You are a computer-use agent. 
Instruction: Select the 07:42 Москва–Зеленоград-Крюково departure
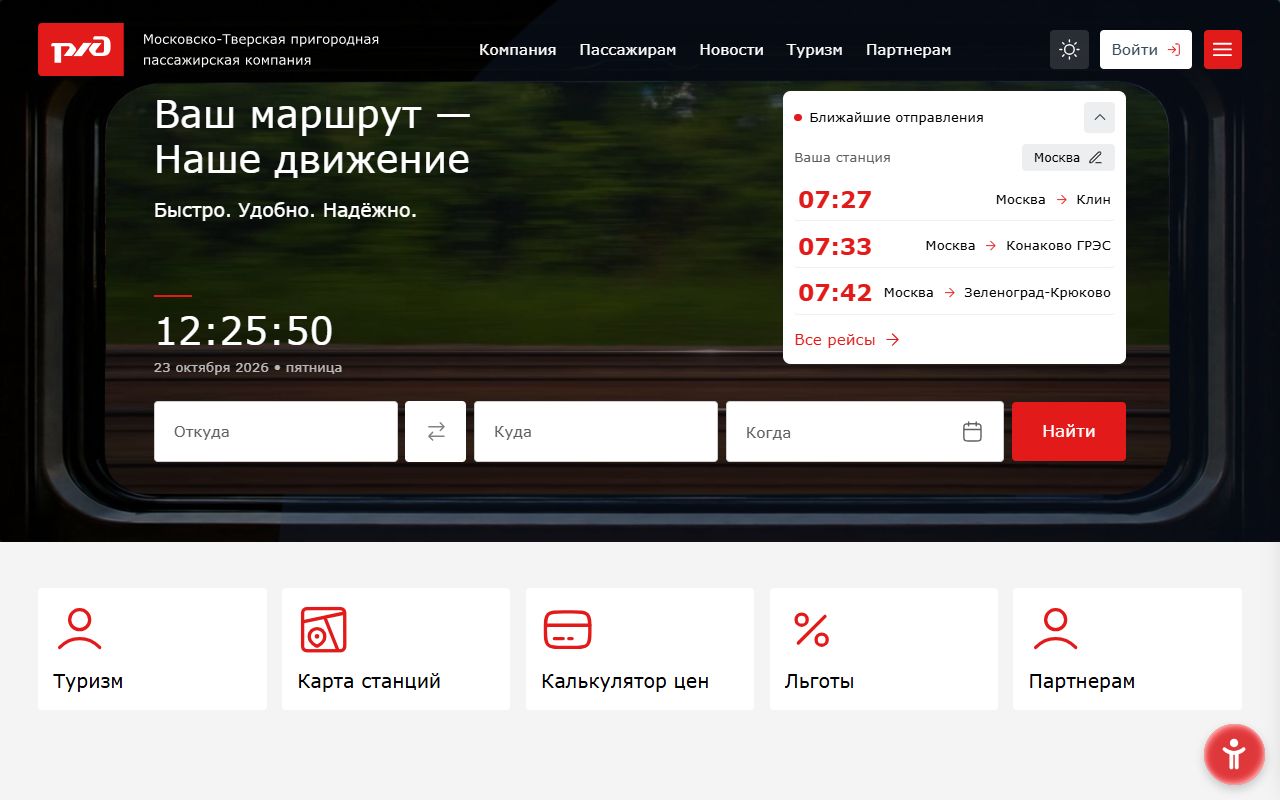click(x=954, y=292)
